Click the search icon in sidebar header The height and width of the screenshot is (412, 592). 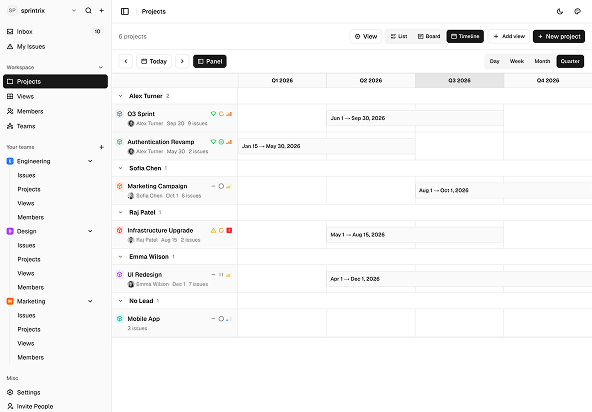pyautogui.click(x=88, y=11)
